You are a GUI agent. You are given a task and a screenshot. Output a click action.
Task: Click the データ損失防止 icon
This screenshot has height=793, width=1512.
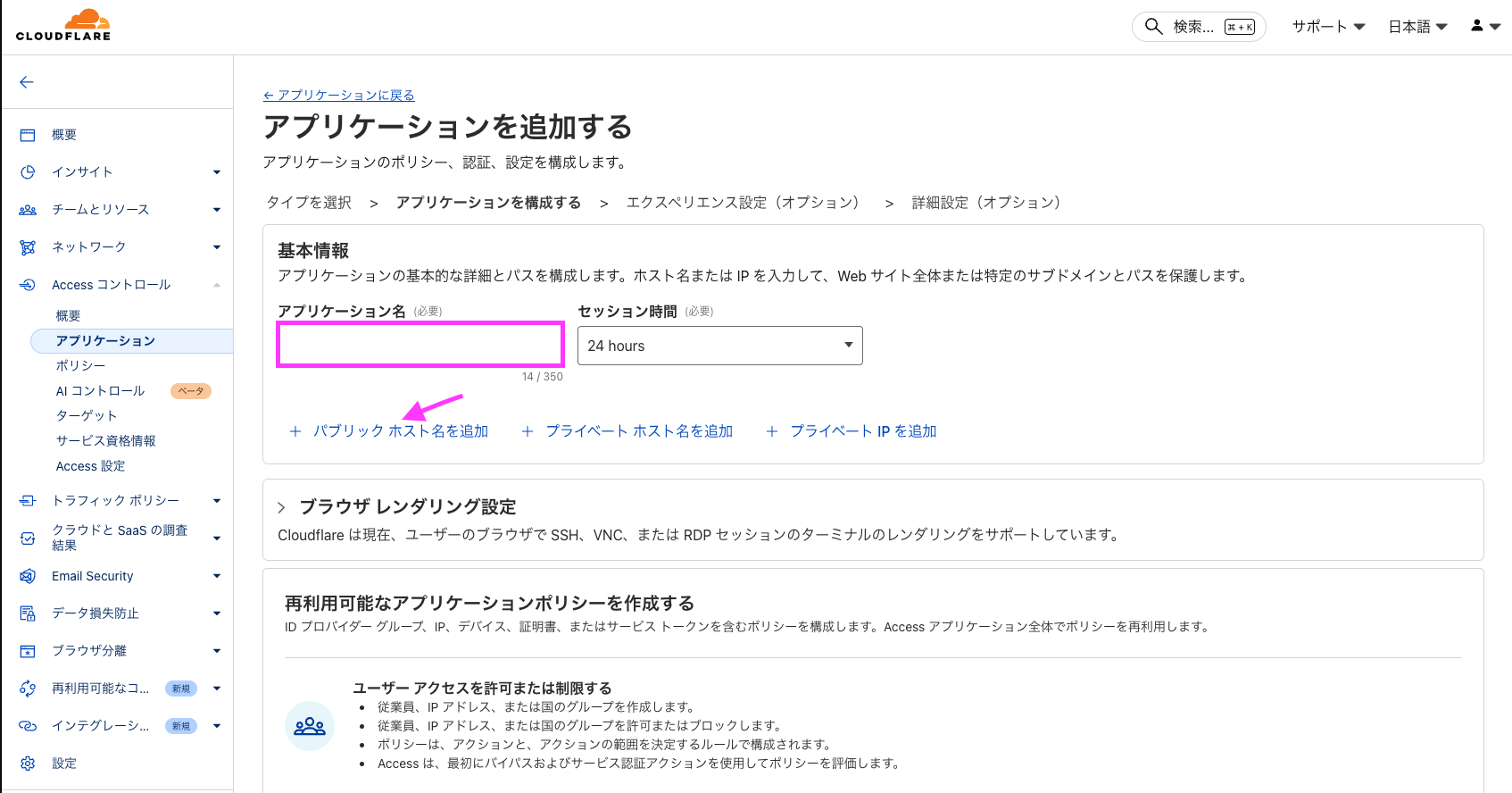coord(28,614)
